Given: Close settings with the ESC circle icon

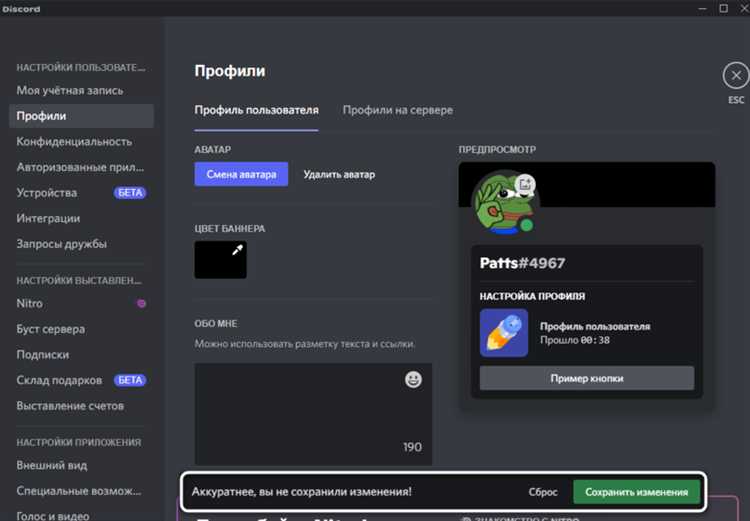Looking at the screenshot, I should pos(736,76).
